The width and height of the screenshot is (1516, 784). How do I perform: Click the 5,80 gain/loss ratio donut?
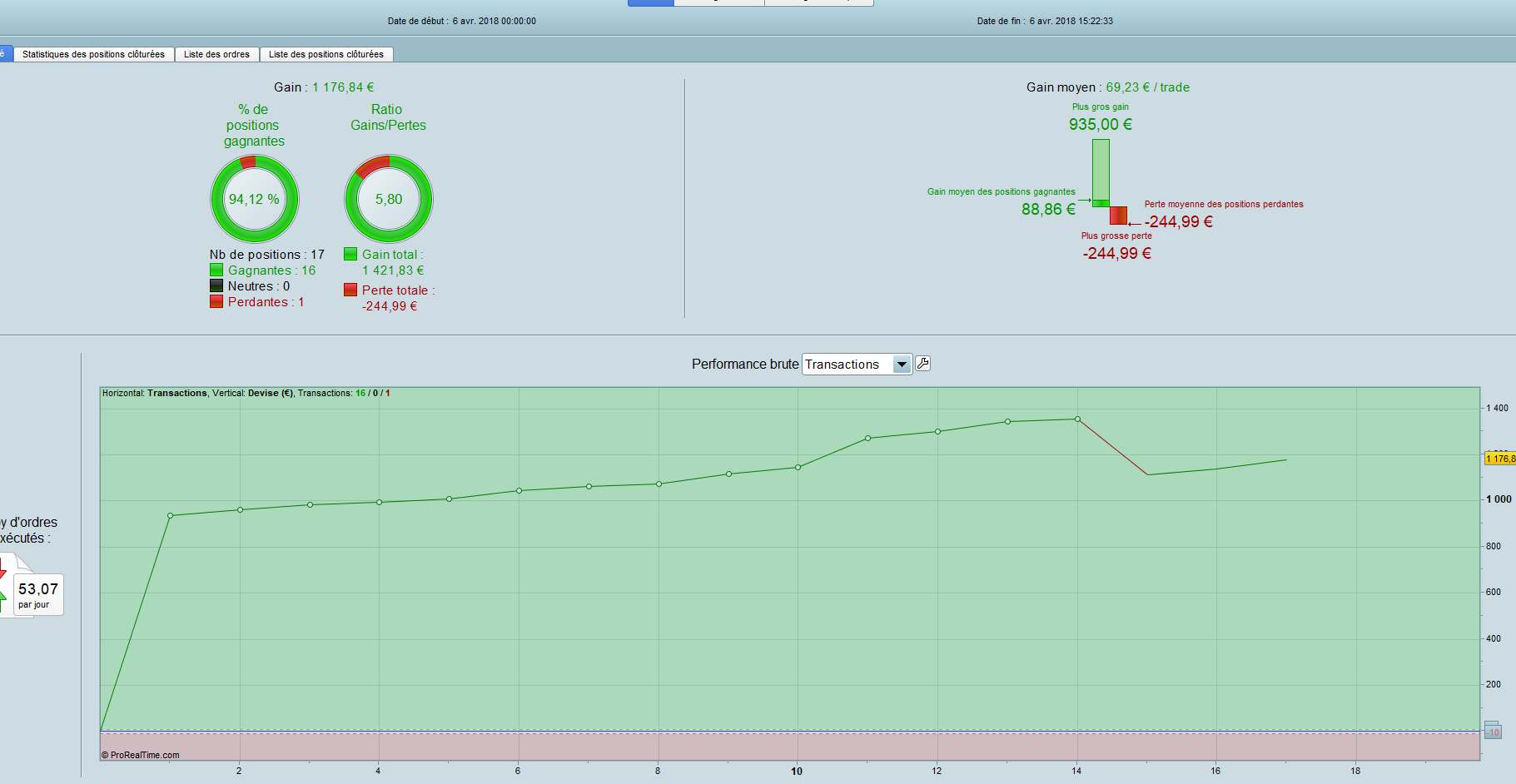pos(389,199)
